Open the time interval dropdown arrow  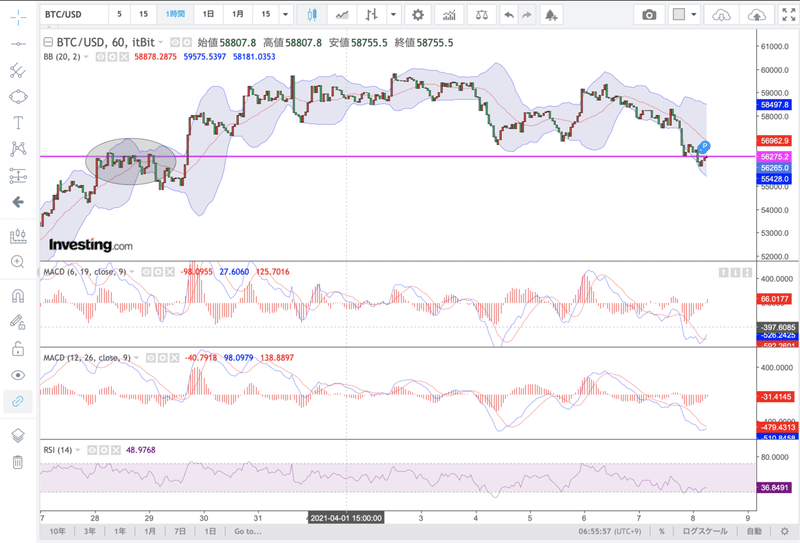(x=285, y=15)
